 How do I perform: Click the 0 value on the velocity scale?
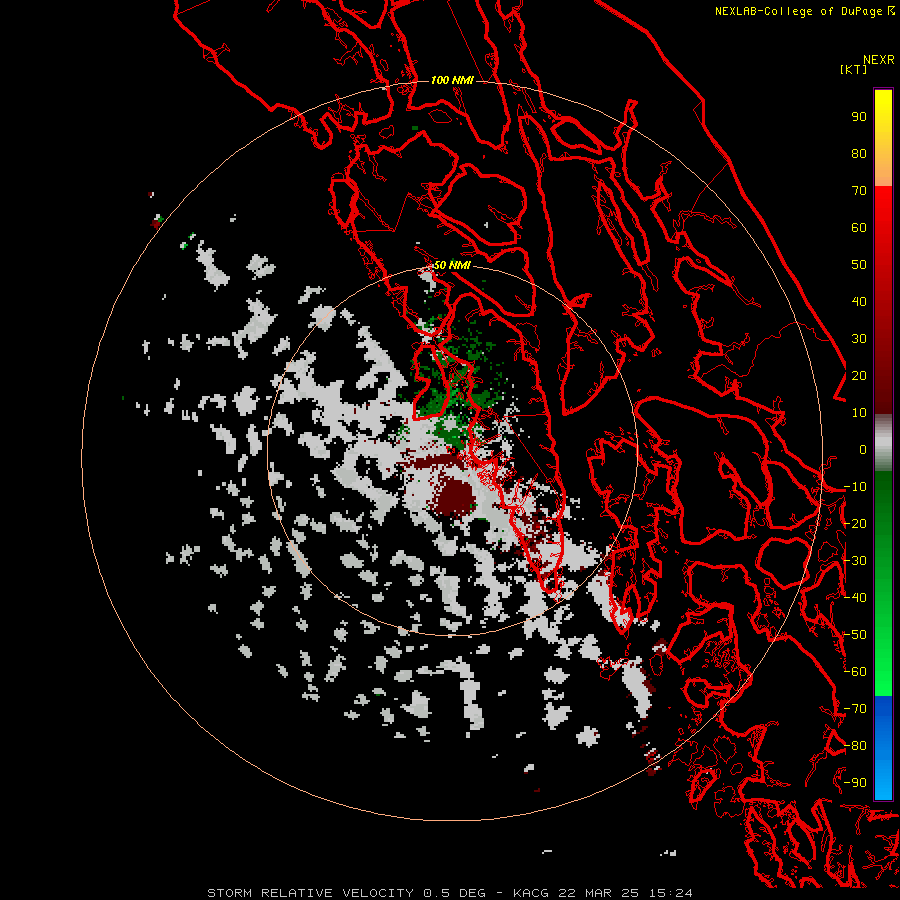point(863,450)
